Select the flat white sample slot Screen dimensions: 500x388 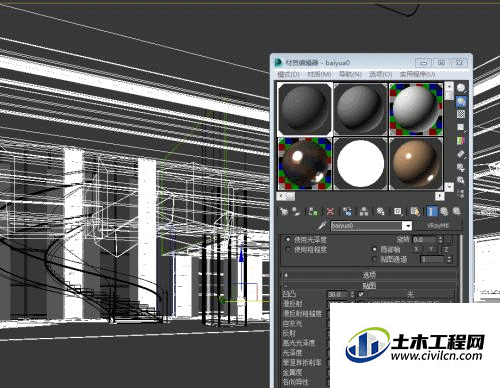click(361, 164)
